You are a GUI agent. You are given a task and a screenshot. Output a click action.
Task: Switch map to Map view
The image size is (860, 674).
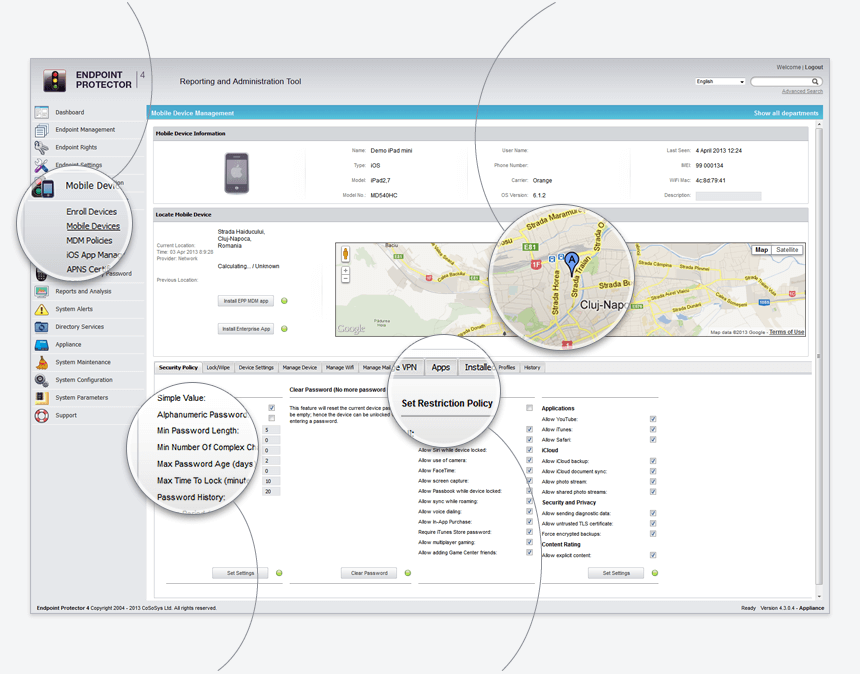tap(761, 250)
